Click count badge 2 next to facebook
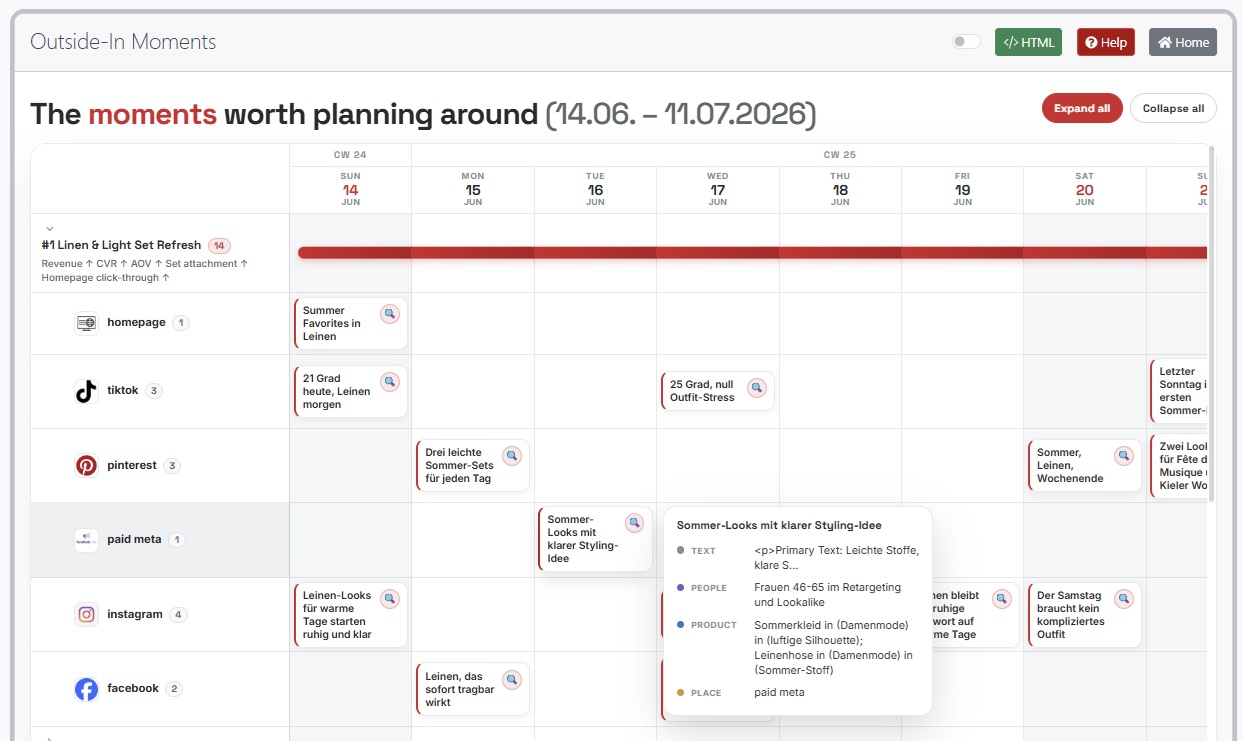This screenshot has height=741, width=1243. pyautogui.click(x=175, y=689)
